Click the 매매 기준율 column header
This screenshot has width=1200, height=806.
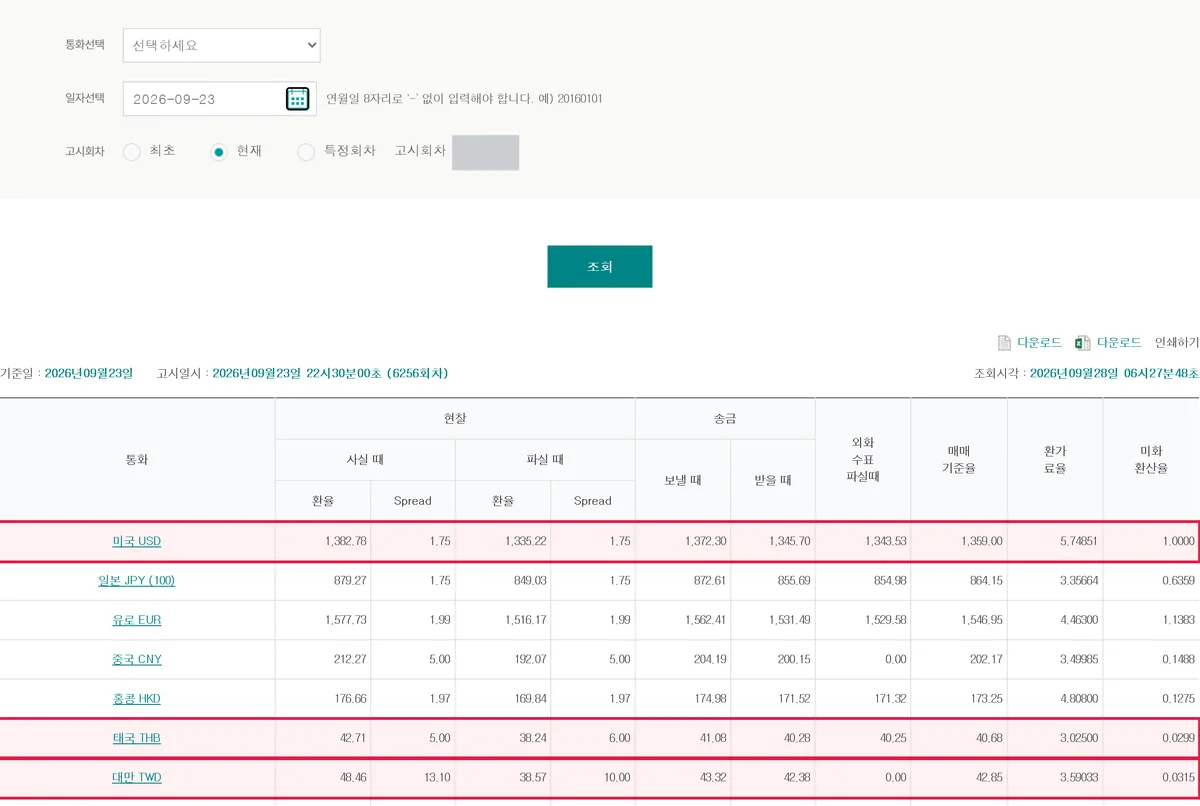(x=958, y=460)
